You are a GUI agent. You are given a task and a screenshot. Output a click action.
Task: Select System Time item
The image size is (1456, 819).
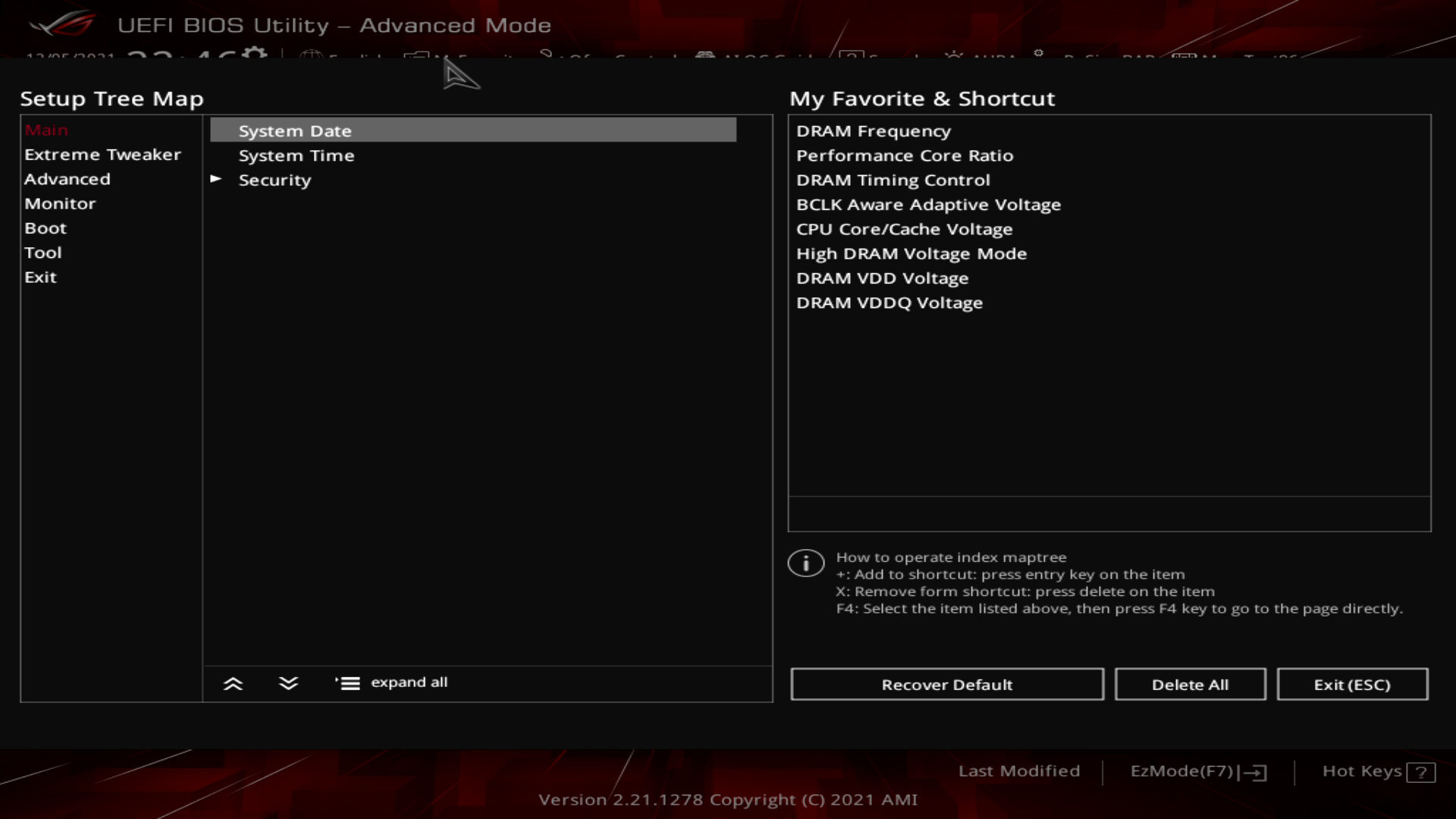[x=297, y=155]
